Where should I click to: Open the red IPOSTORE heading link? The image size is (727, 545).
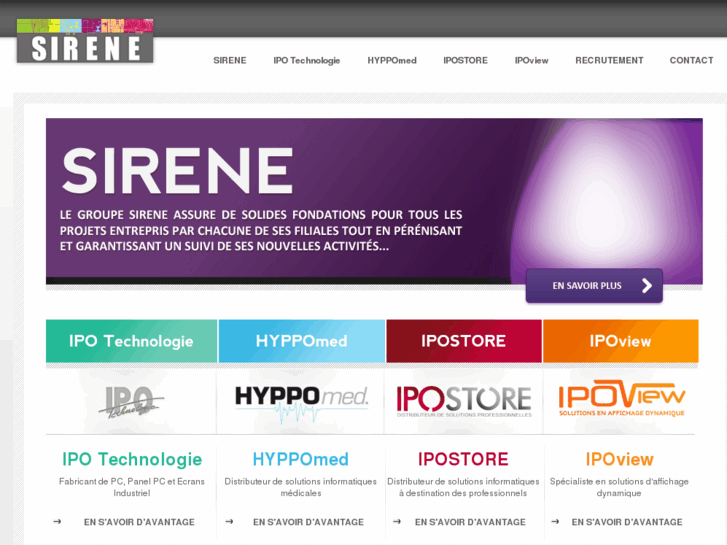pos(463,459)
